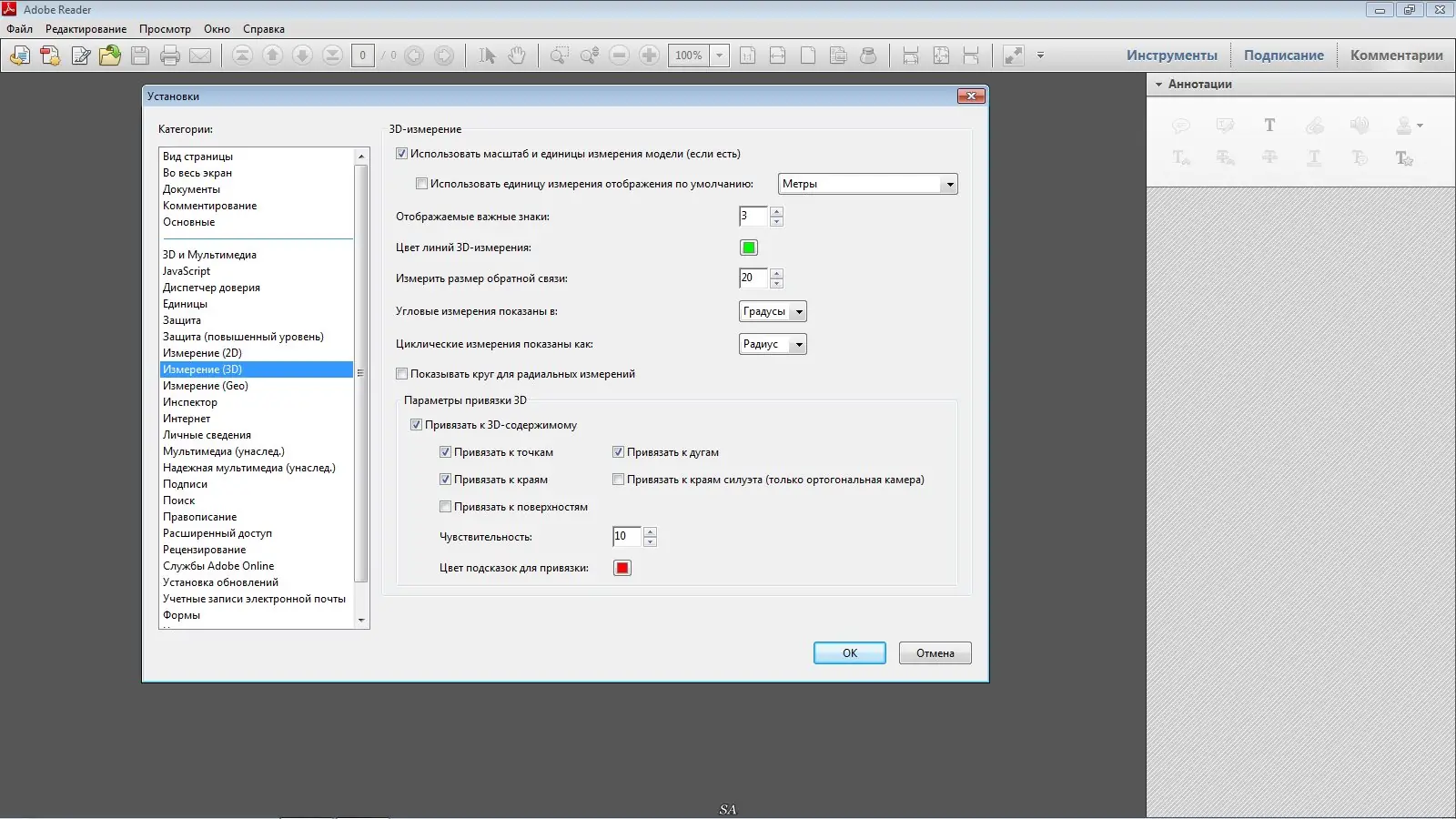Open the 'Просмотр' menu
This screenshot has height=819, width=1456.
[166, 28]
